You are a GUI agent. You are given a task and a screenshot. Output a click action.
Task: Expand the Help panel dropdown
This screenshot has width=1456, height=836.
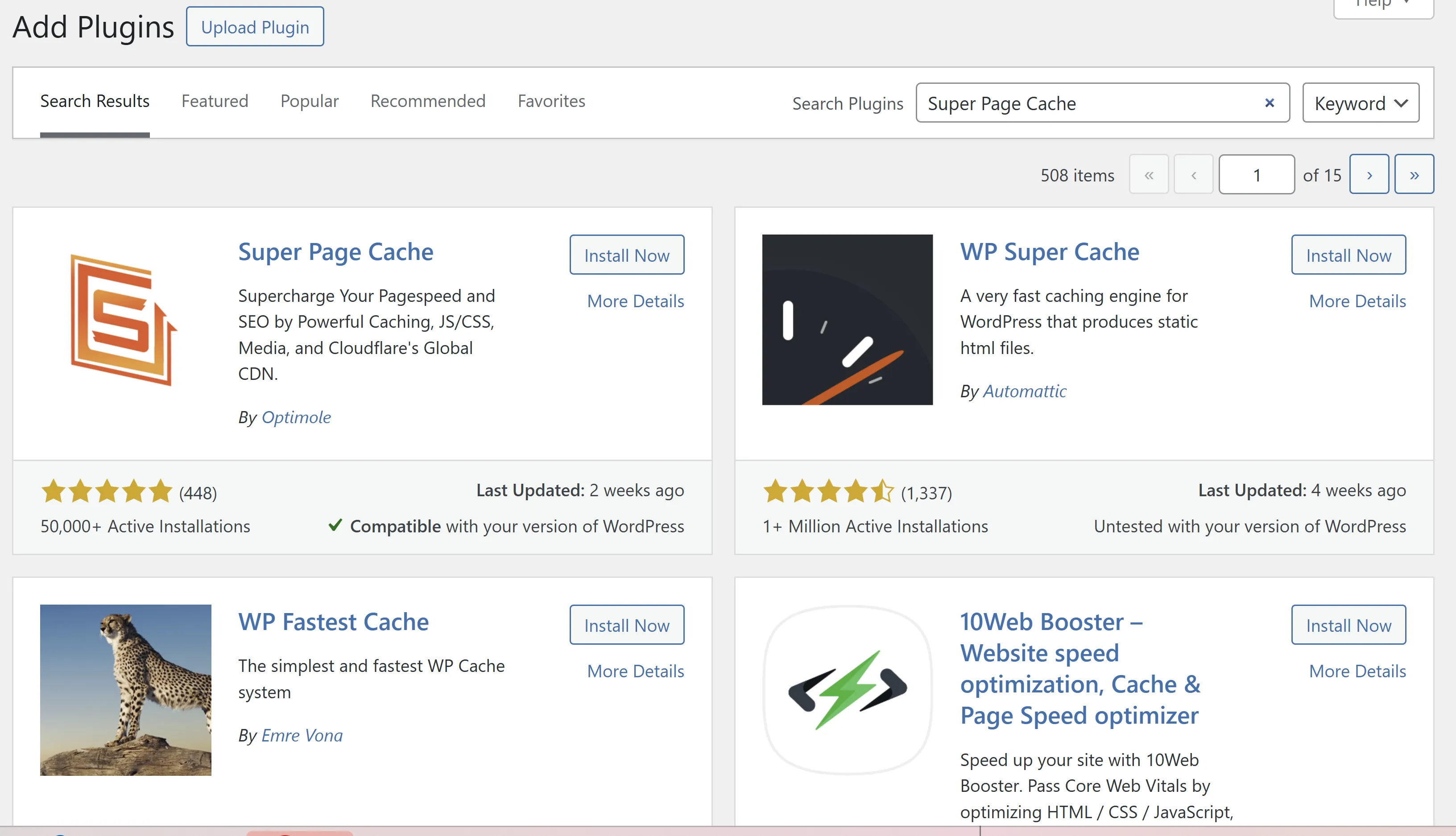(x=1383, y=6)
